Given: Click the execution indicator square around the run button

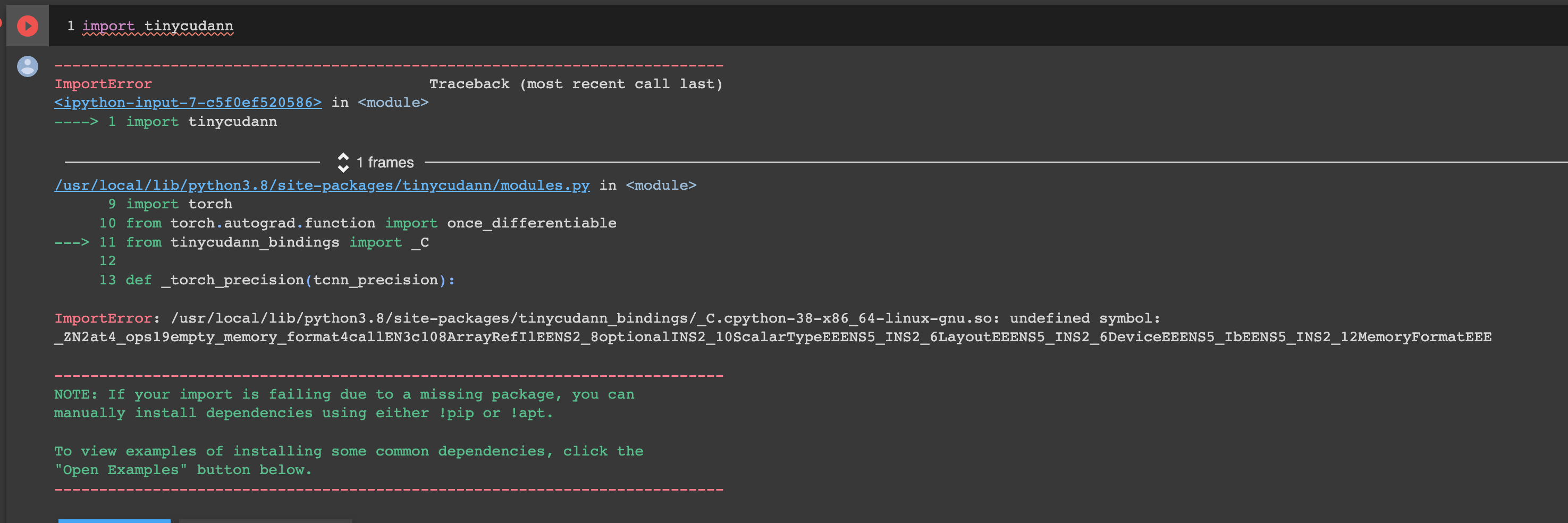Looking at the screenshot, I should 27,25.
